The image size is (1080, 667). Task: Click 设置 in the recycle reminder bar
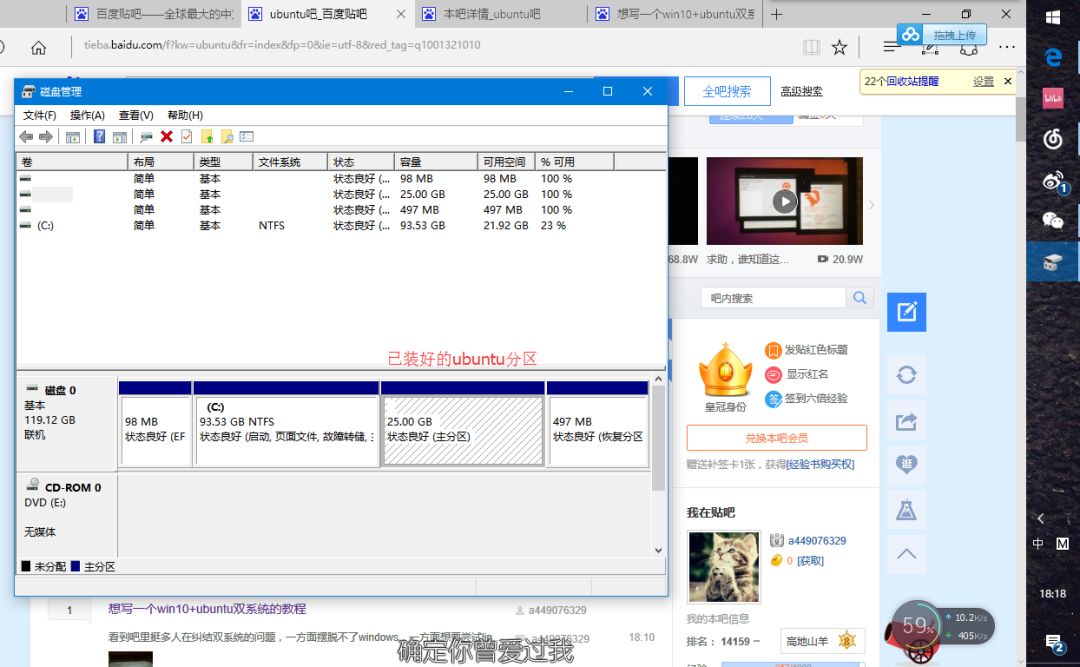983,81
